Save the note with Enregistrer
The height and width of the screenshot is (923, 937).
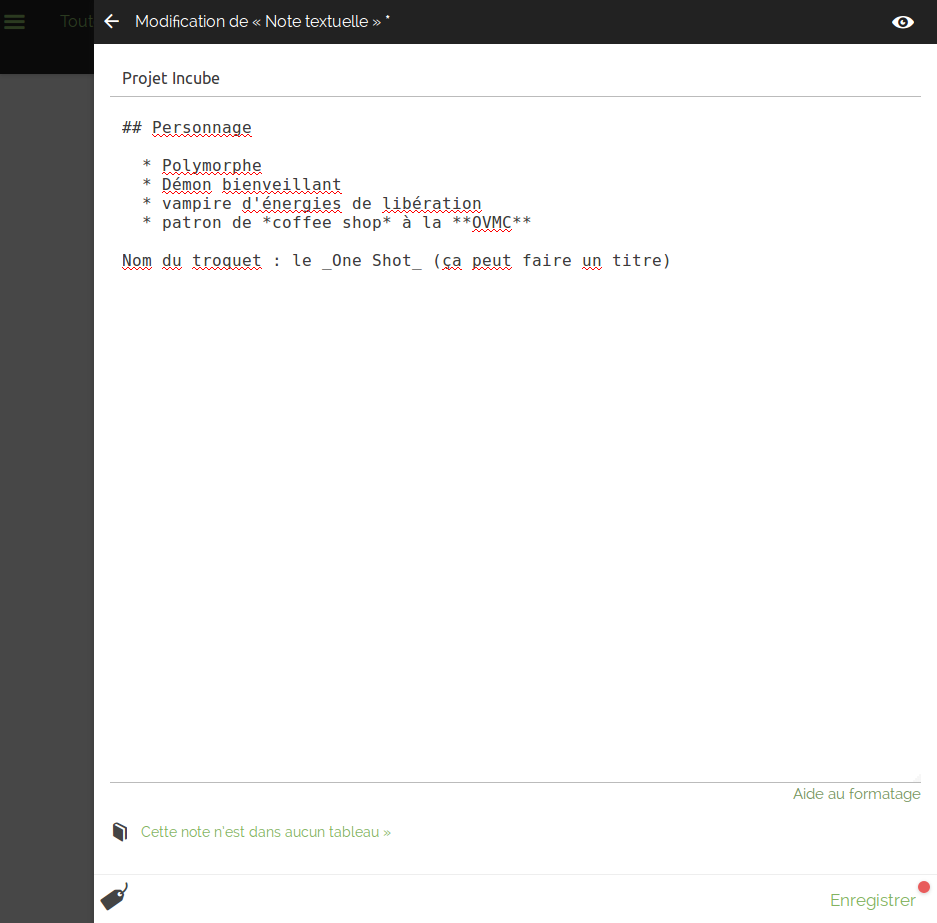872,900
